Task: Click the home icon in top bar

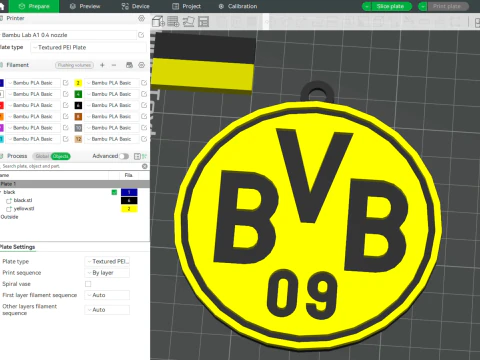Action: pos(3,6)
